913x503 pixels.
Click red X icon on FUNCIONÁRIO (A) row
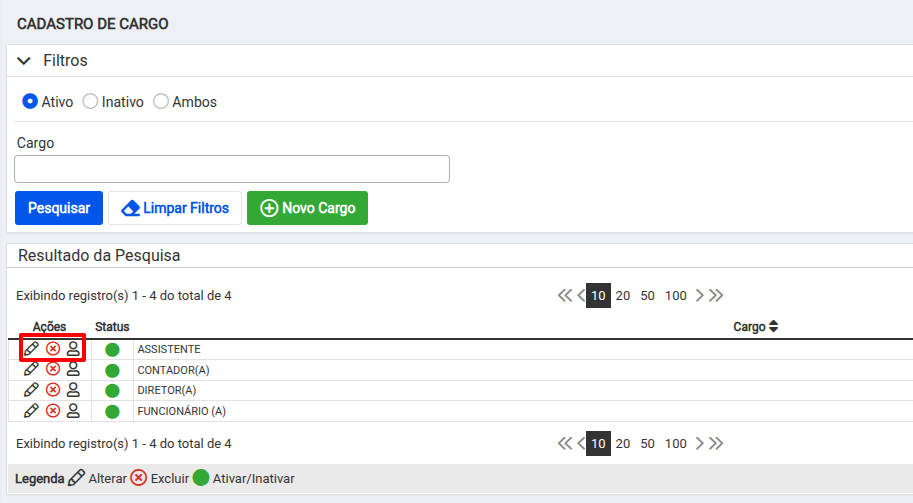pos(53,410)
